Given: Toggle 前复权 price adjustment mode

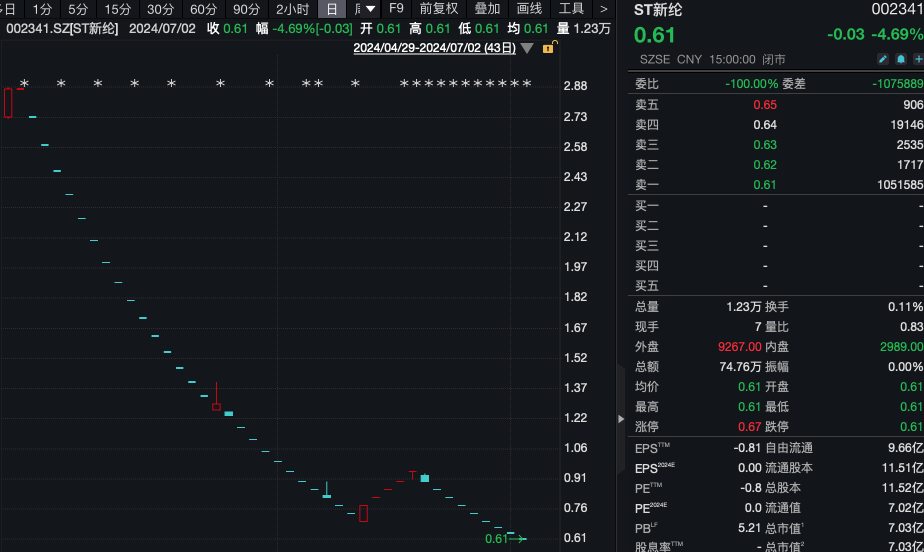Looking at the screenshot, I should coord(438,9).
